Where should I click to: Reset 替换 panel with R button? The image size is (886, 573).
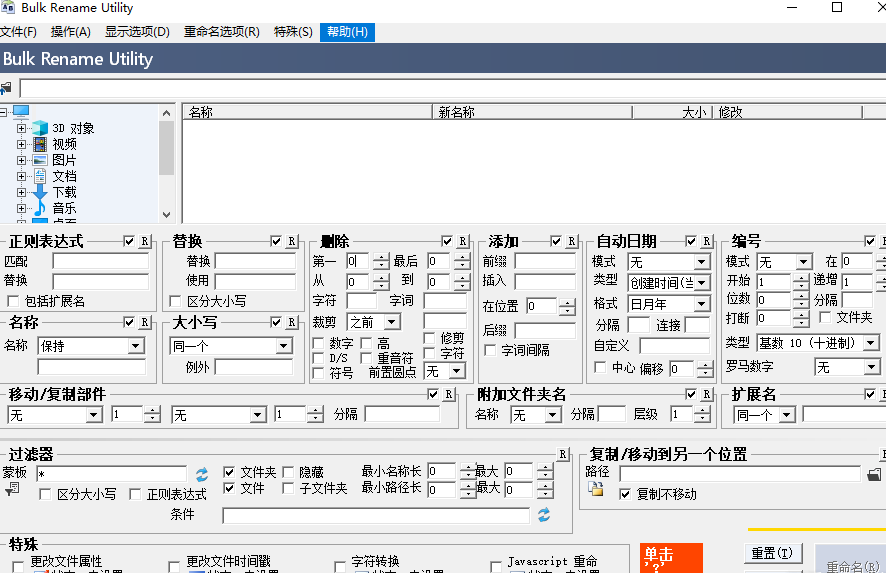click(x=292, y=241)
